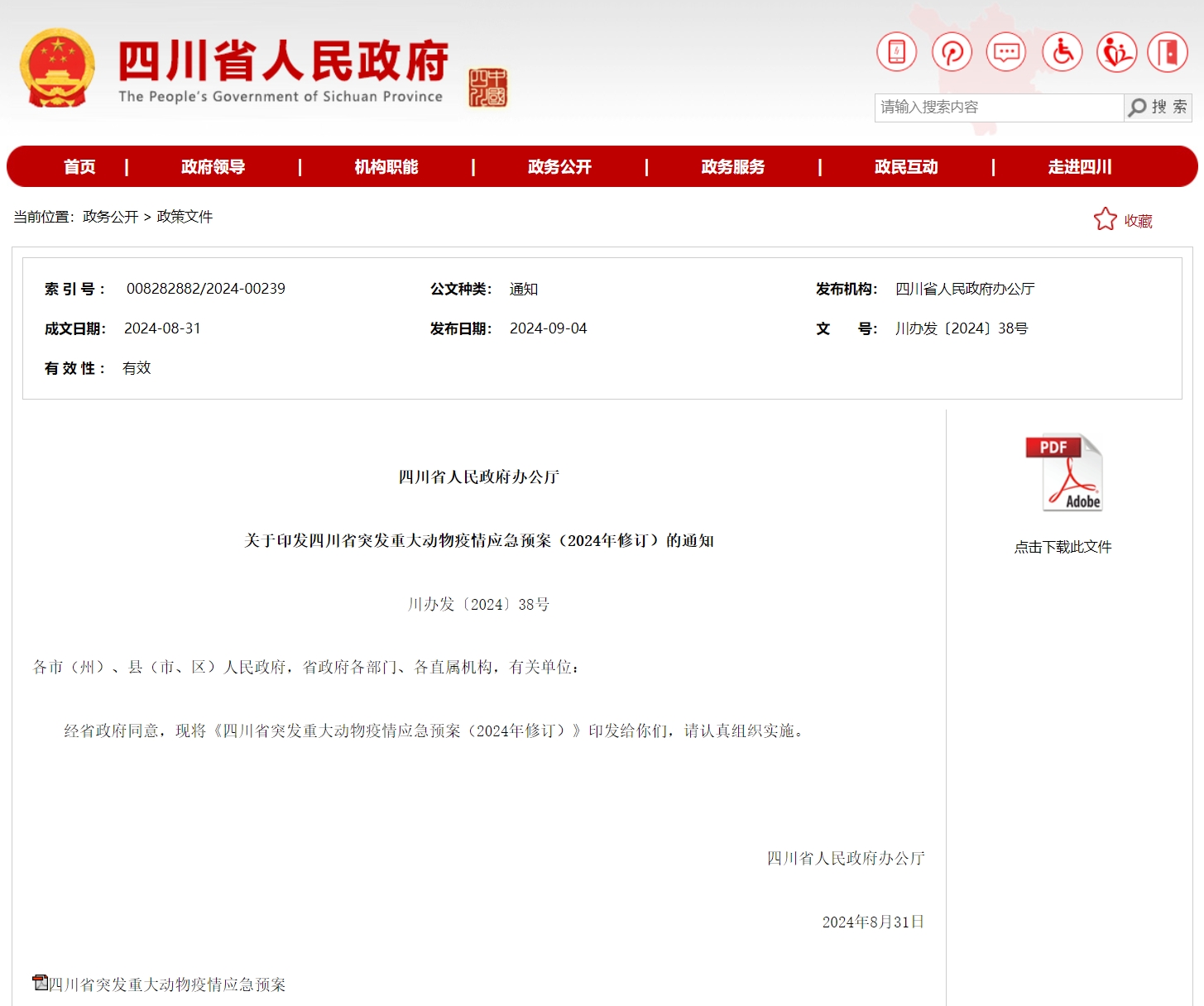The image size is (1204, 1006).
Task: Click the star favorite icon
Action: coord(1106,219)
